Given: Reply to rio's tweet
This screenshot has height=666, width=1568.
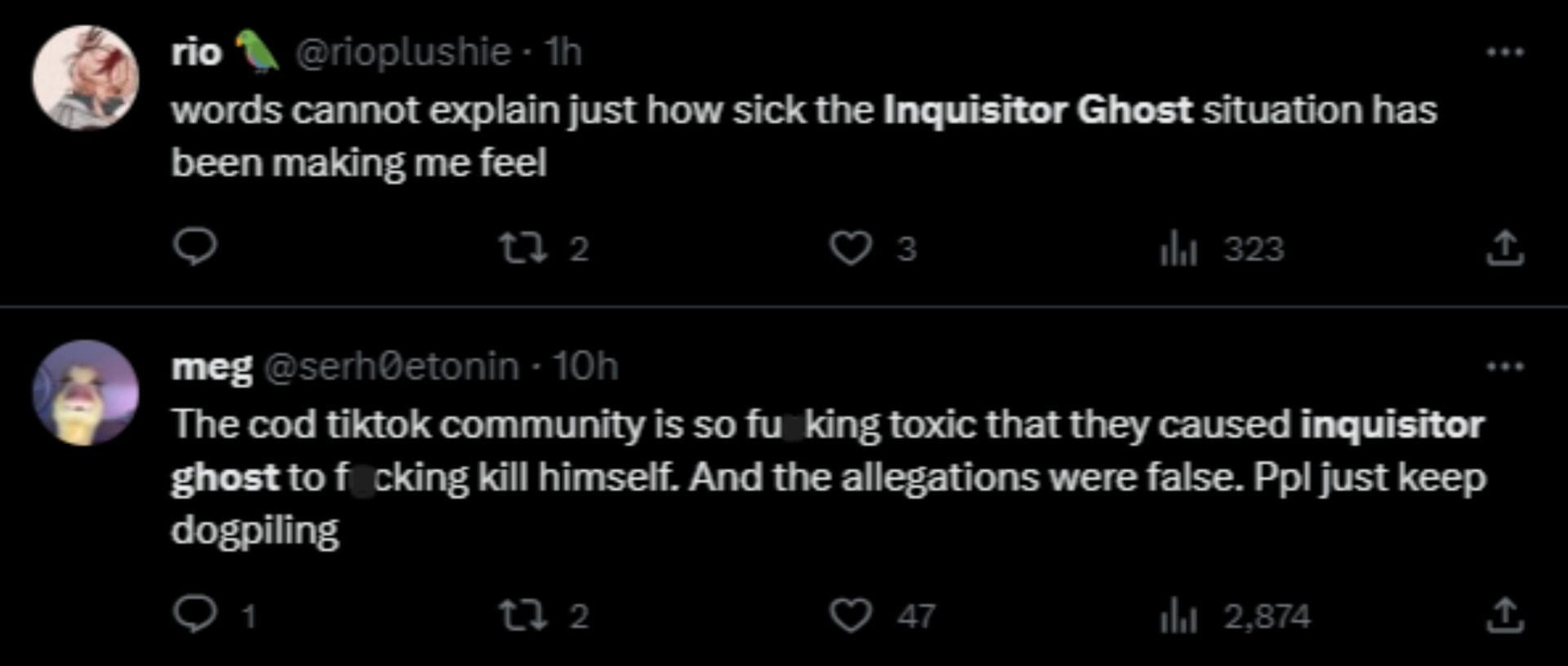Looking at the screenshot, I should pyautogui.click(x=194, y=246).
